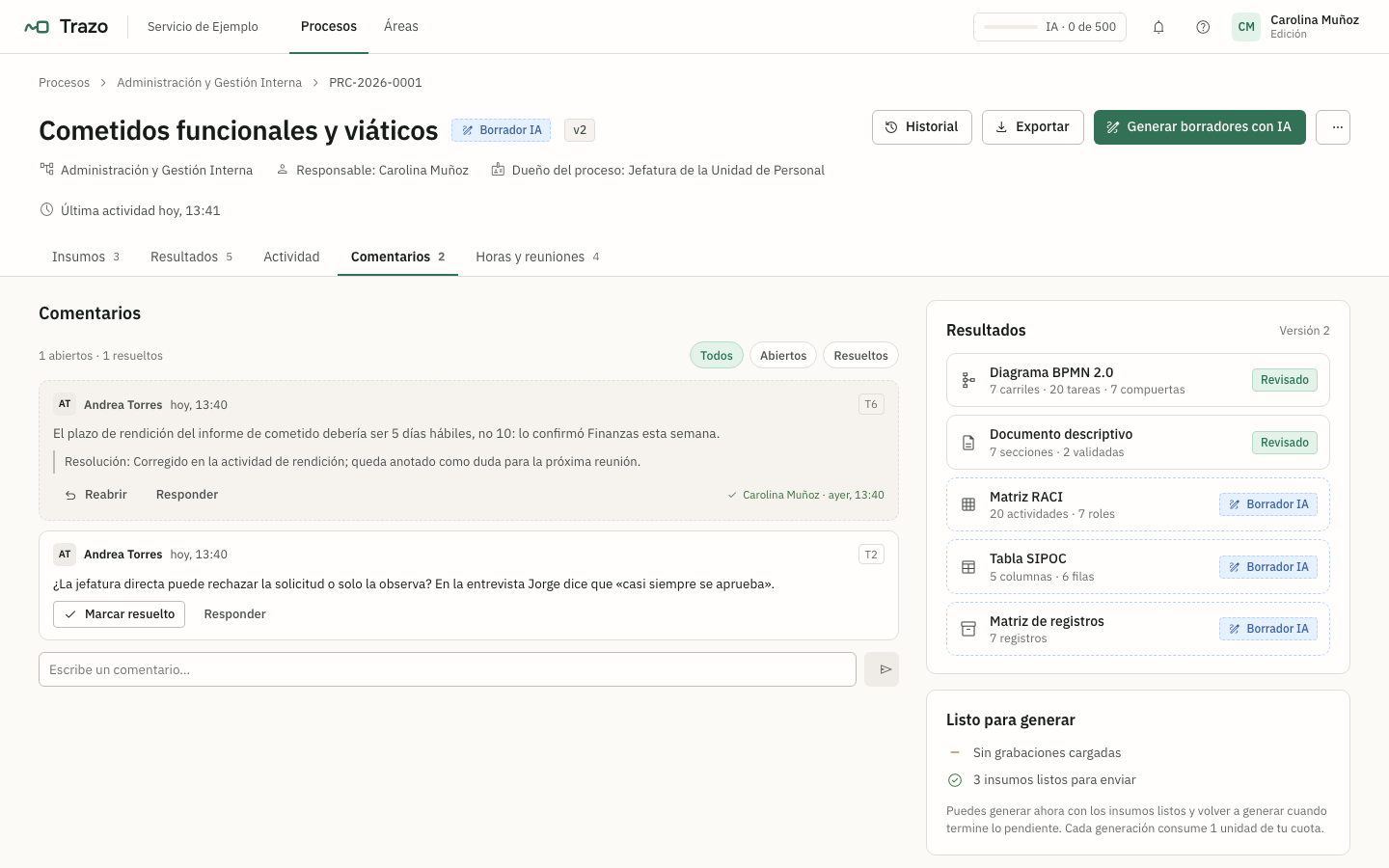Screen dimensions: 1389x868
Task: Open the Horas y reuniones tab
Action: click(537, 257)
